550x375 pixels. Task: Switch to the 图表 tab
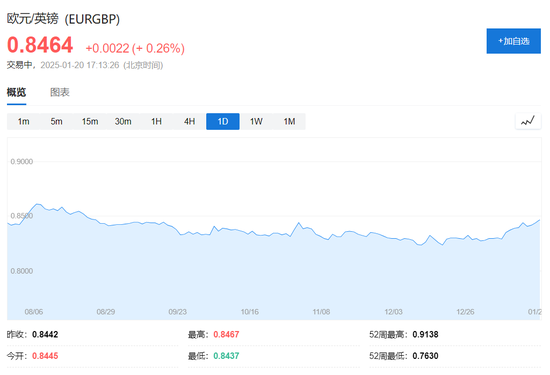point(60,92)
